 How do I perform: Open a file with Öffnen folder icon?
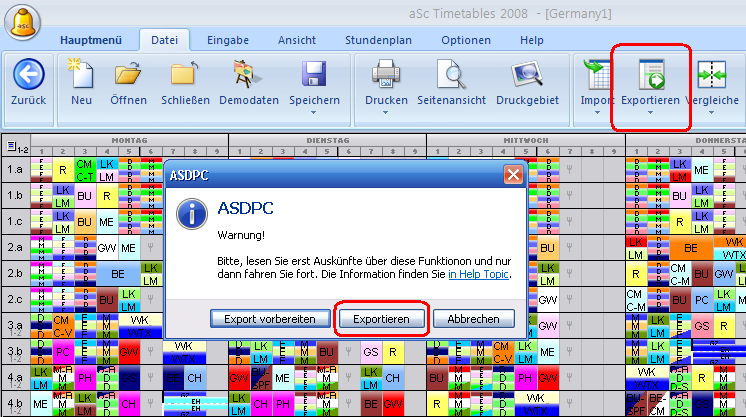128,74
